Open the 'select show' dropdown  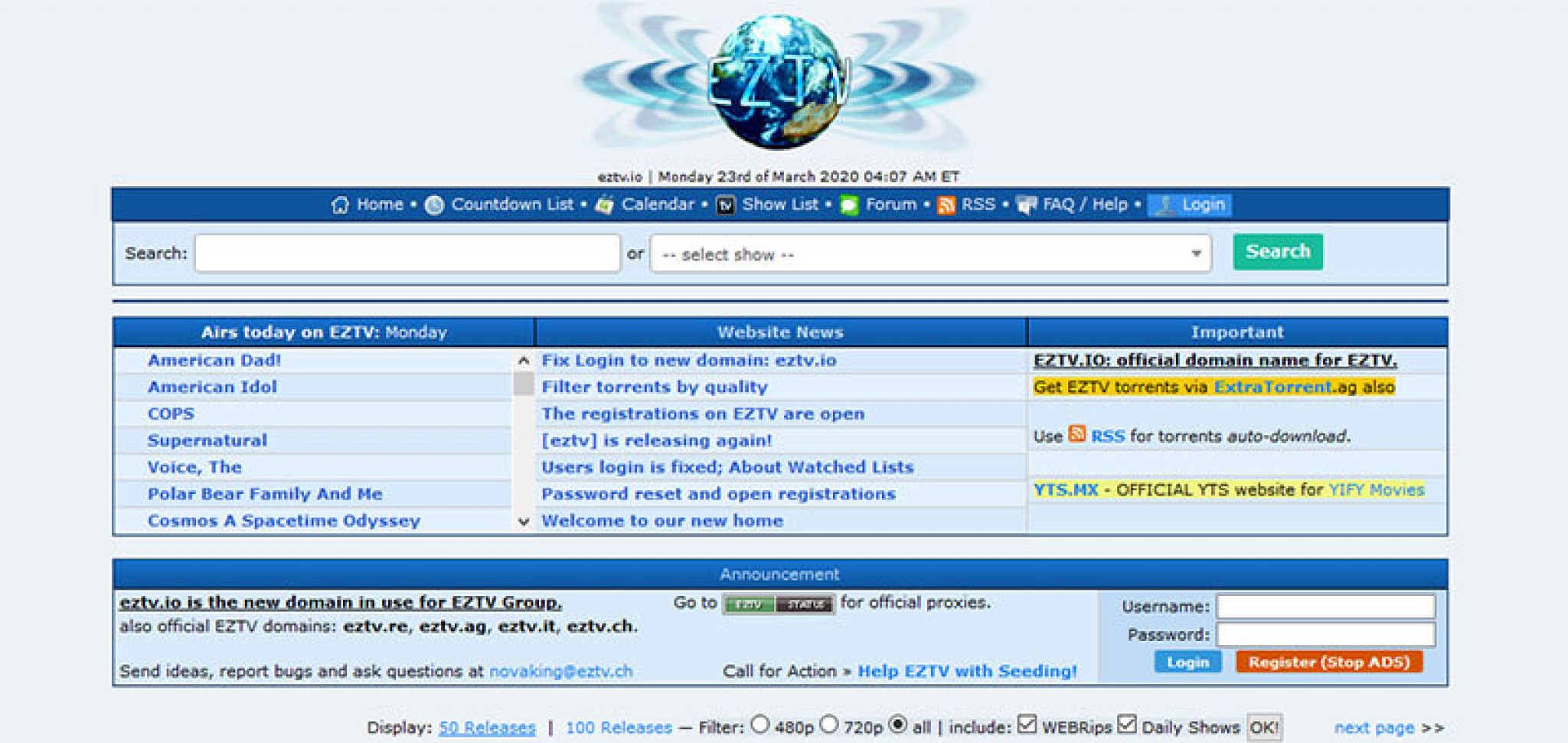930,254
